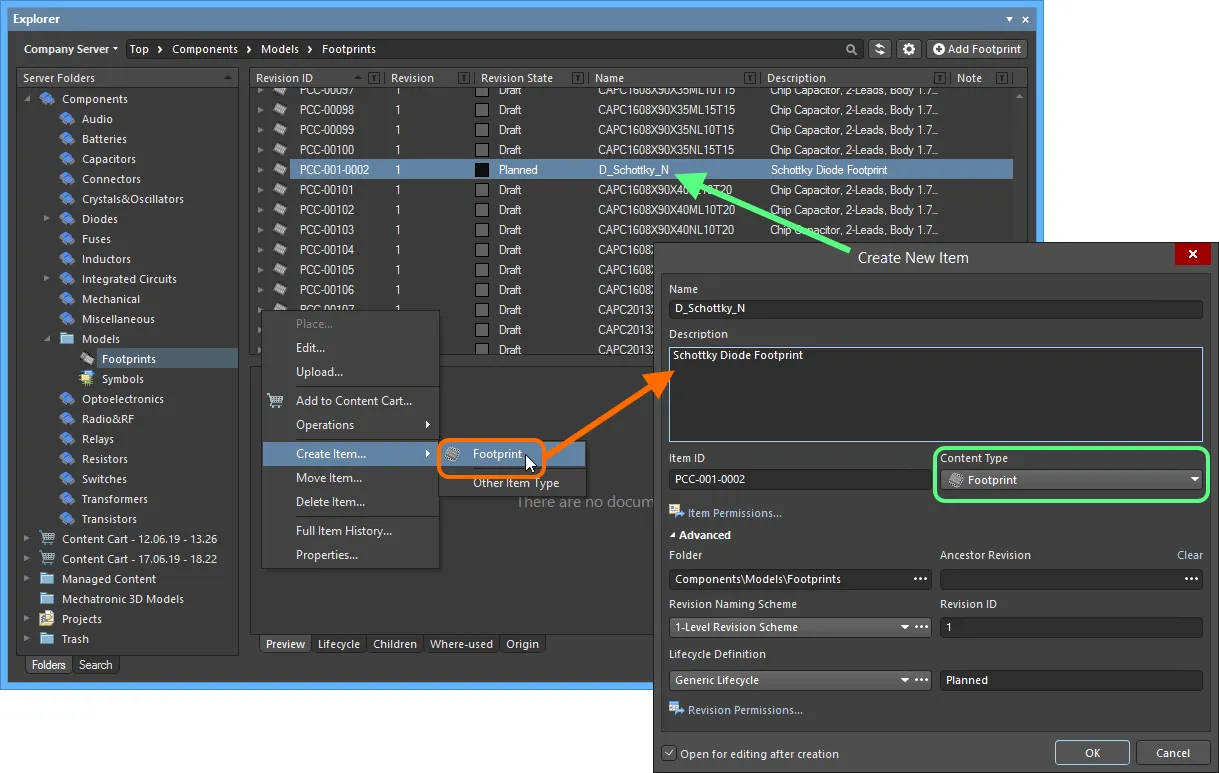
Task: Collapse the Models folder
Action: [x=47, y=339]
